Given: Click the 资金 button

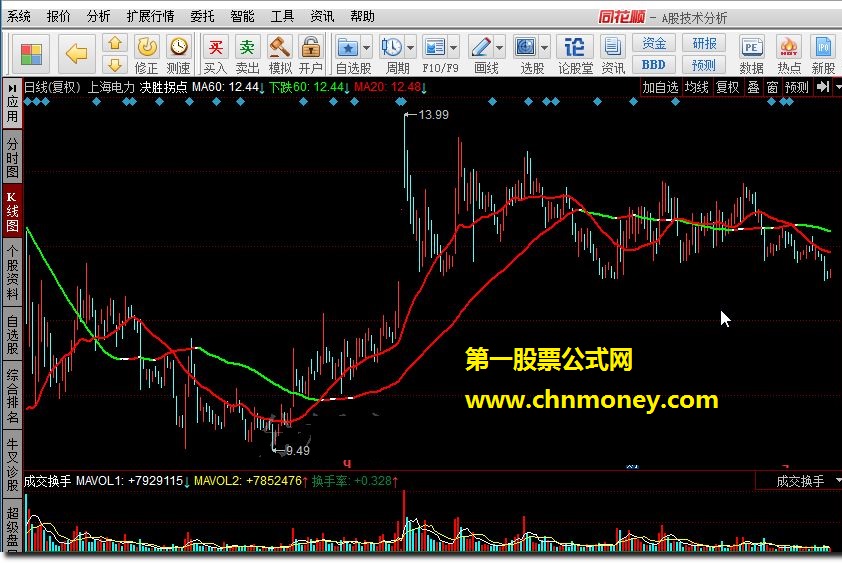Looking at the screenshot, I should [x=654, y=43].
